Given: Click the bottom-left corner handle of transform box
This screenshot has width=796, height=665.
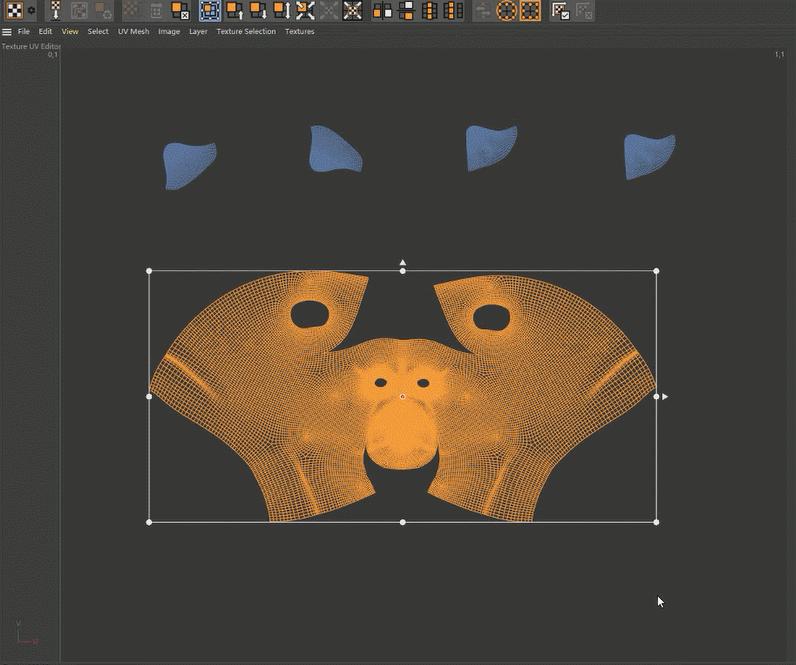Looking at the screenshot, I should click(149, 522).
